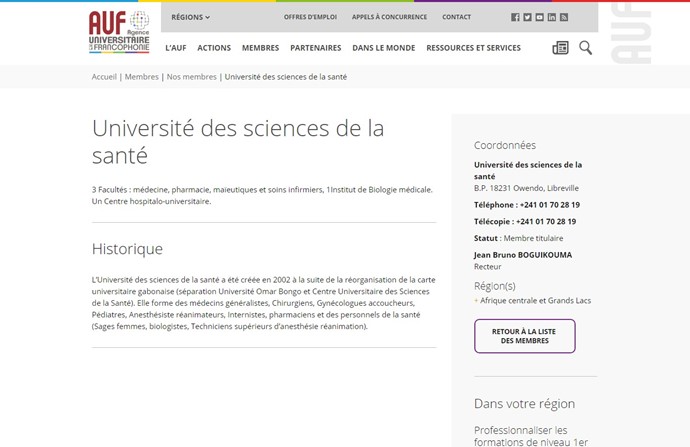
Task: Open the search magnifier
Action: coord(585,48)
